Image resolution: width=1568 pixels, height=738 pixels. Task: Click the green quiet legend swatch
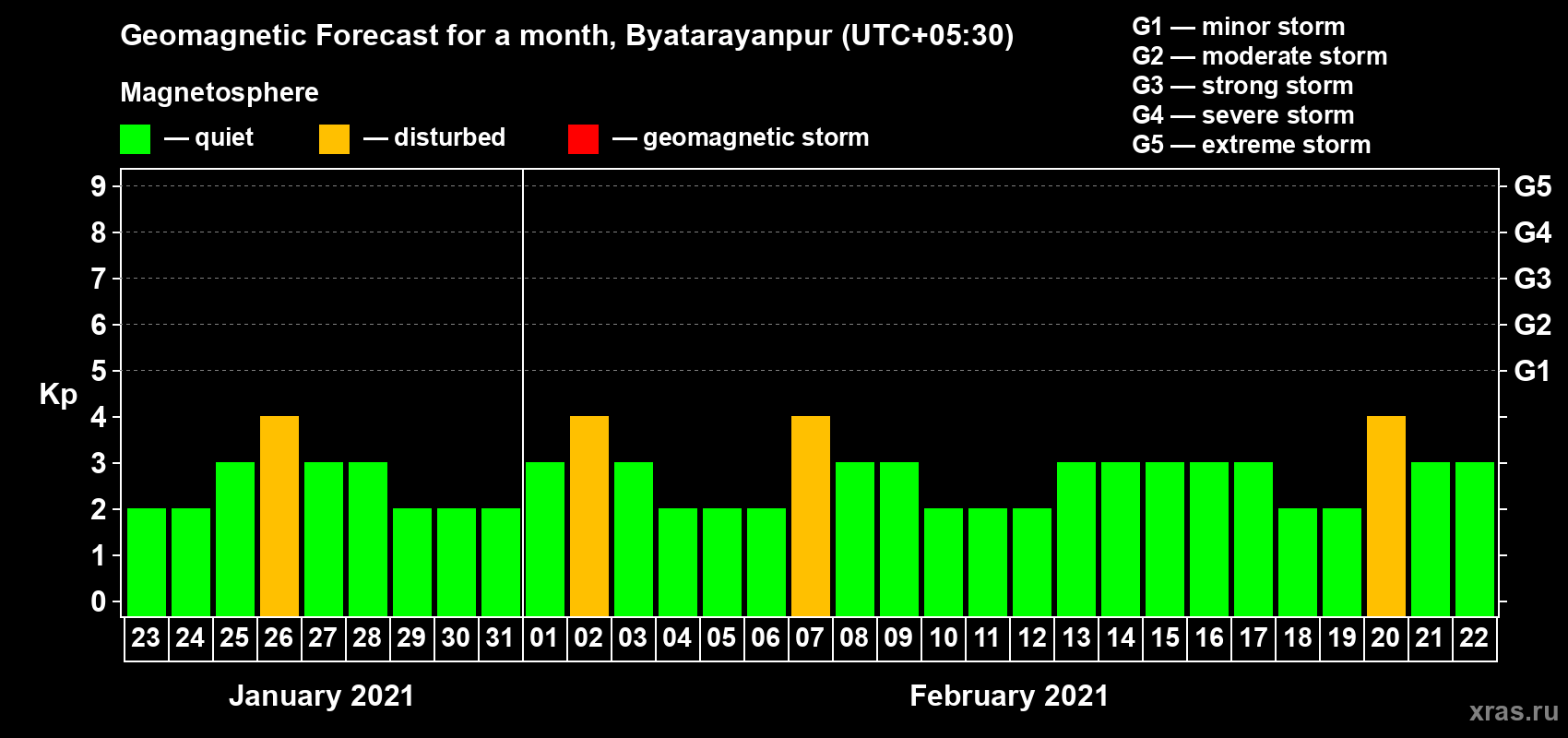pos(135,139)
